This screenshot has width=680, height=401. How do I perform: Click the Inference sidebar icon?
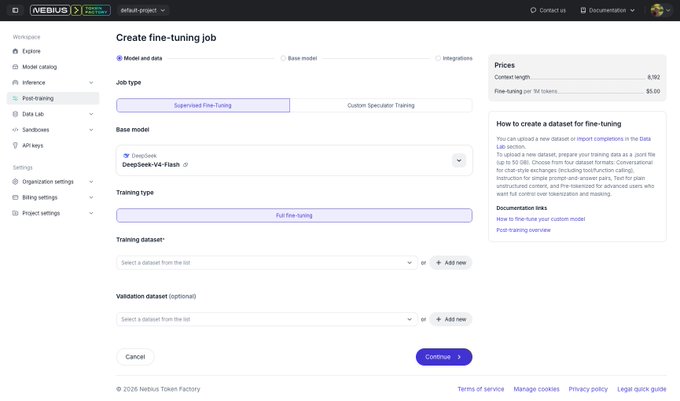pos(15,82)
